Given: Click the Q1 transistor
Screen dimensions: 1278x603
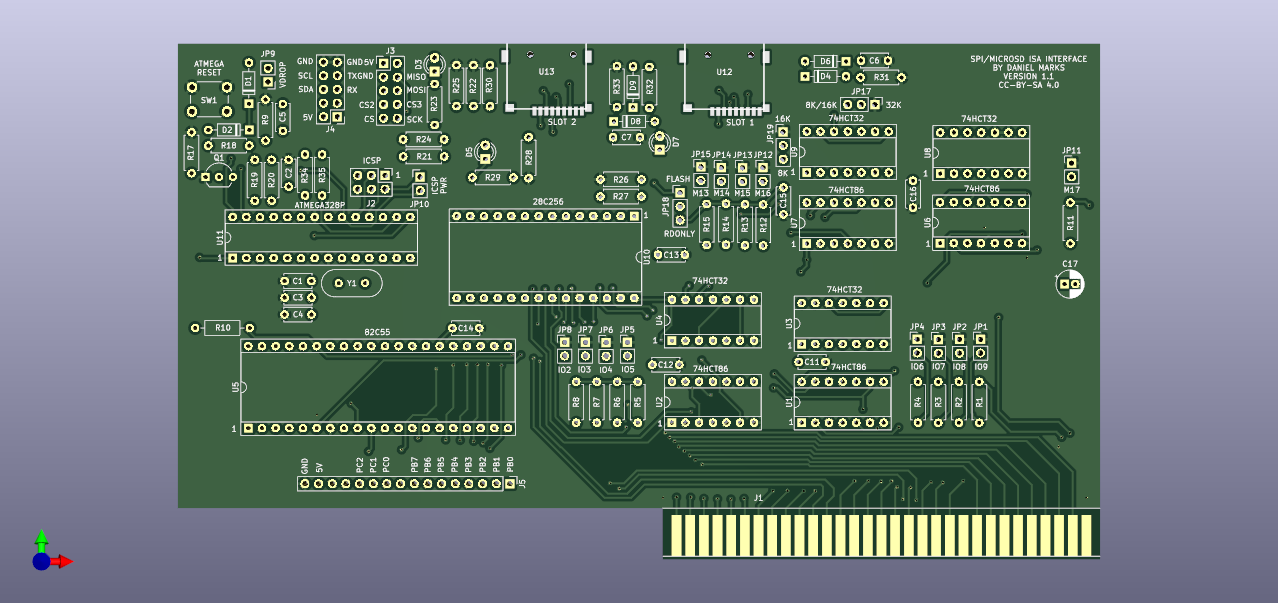Looking at the screenshot, I should tap(219, 176).
